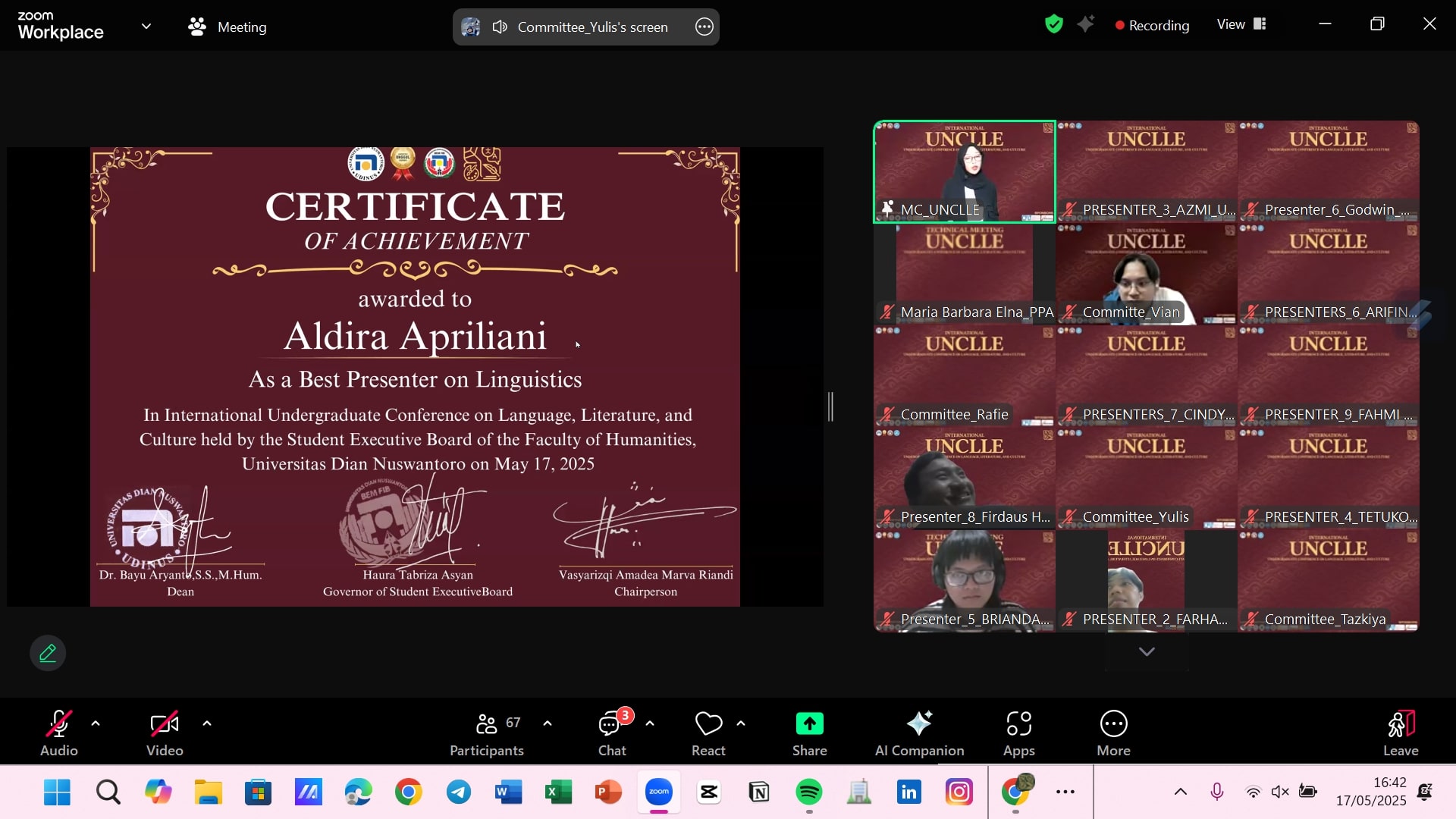Viewport: 1456px width, 819px height.
Task: Open Microsoft Store from taskbar
Action: [258, 792]
